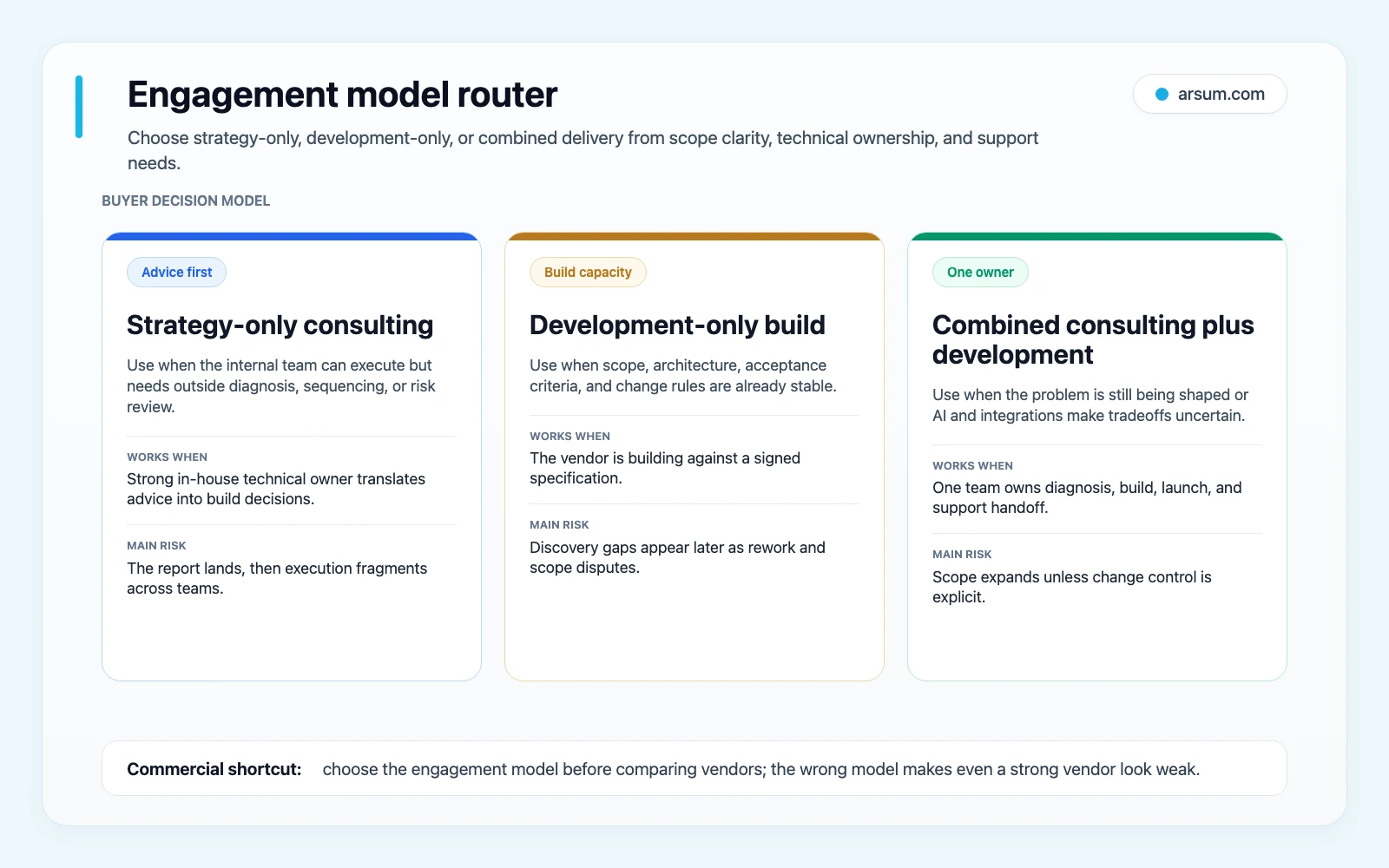Select the Advice first tag
Image resolution: width=1389 pixels, height=868 pixels.
pyautogui.click(x=176, y=273)
